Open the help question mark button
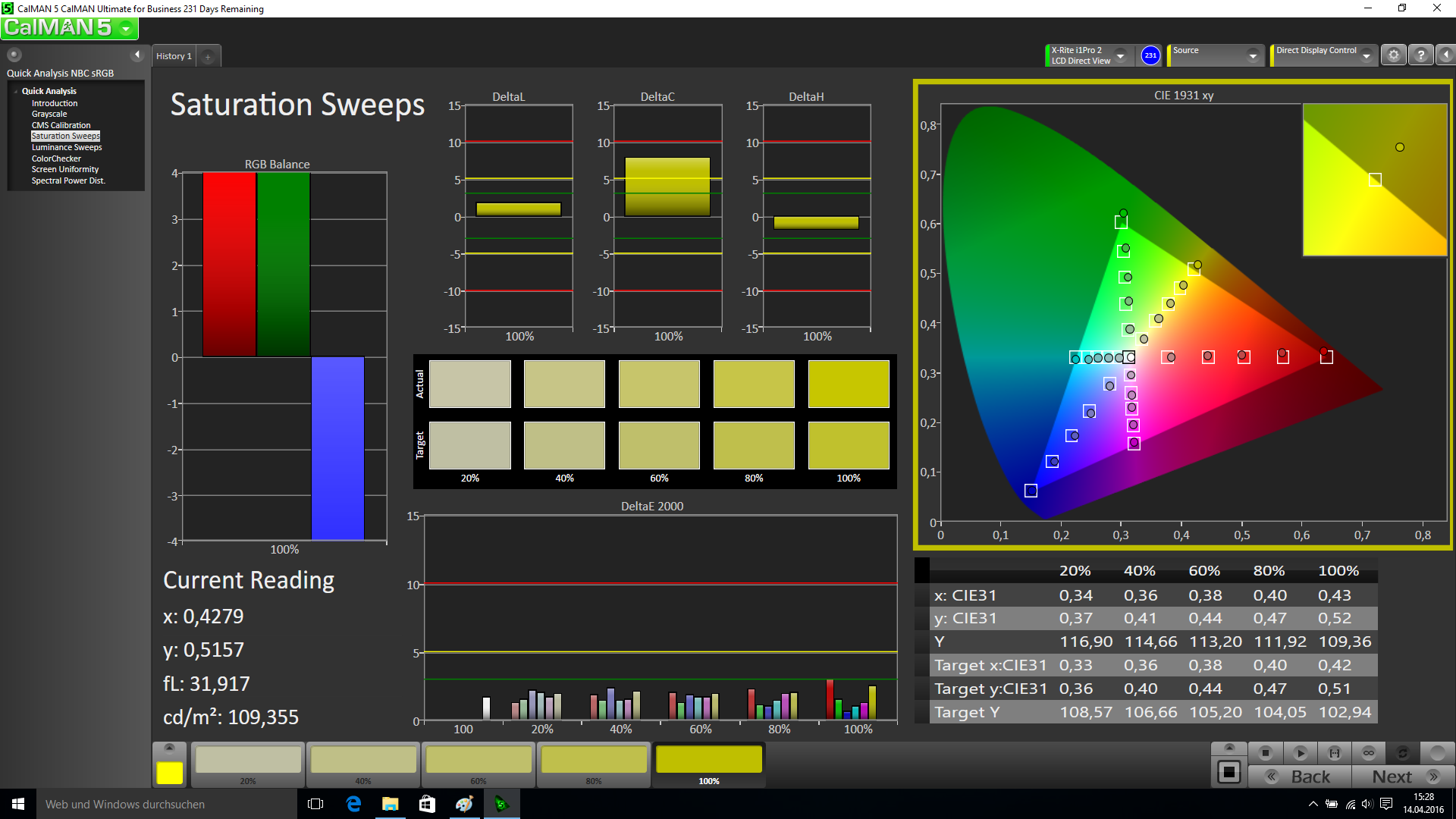The image size is (1456, 819). tap(1420, 55)
